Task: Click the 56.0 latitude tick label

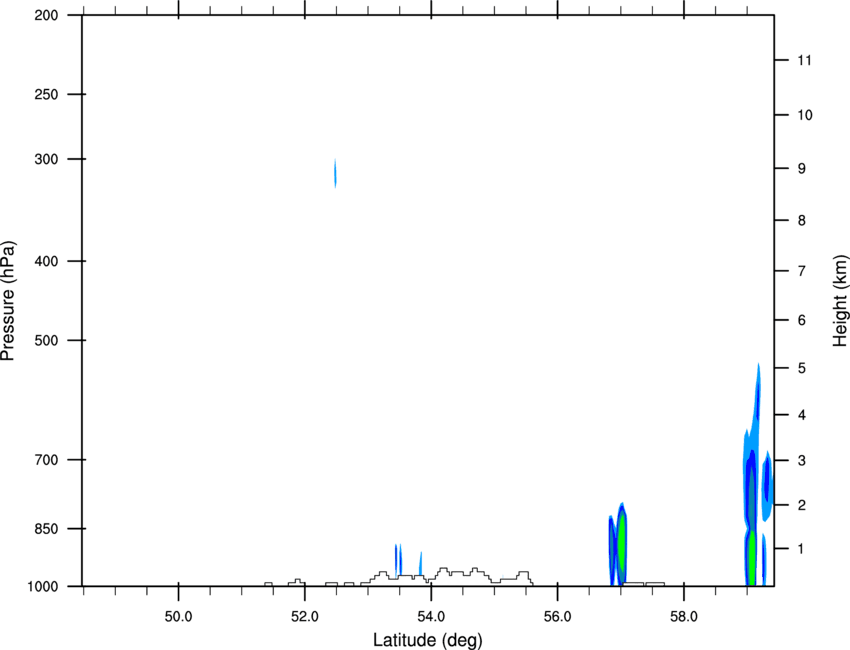Action: [x=558, y=617]
